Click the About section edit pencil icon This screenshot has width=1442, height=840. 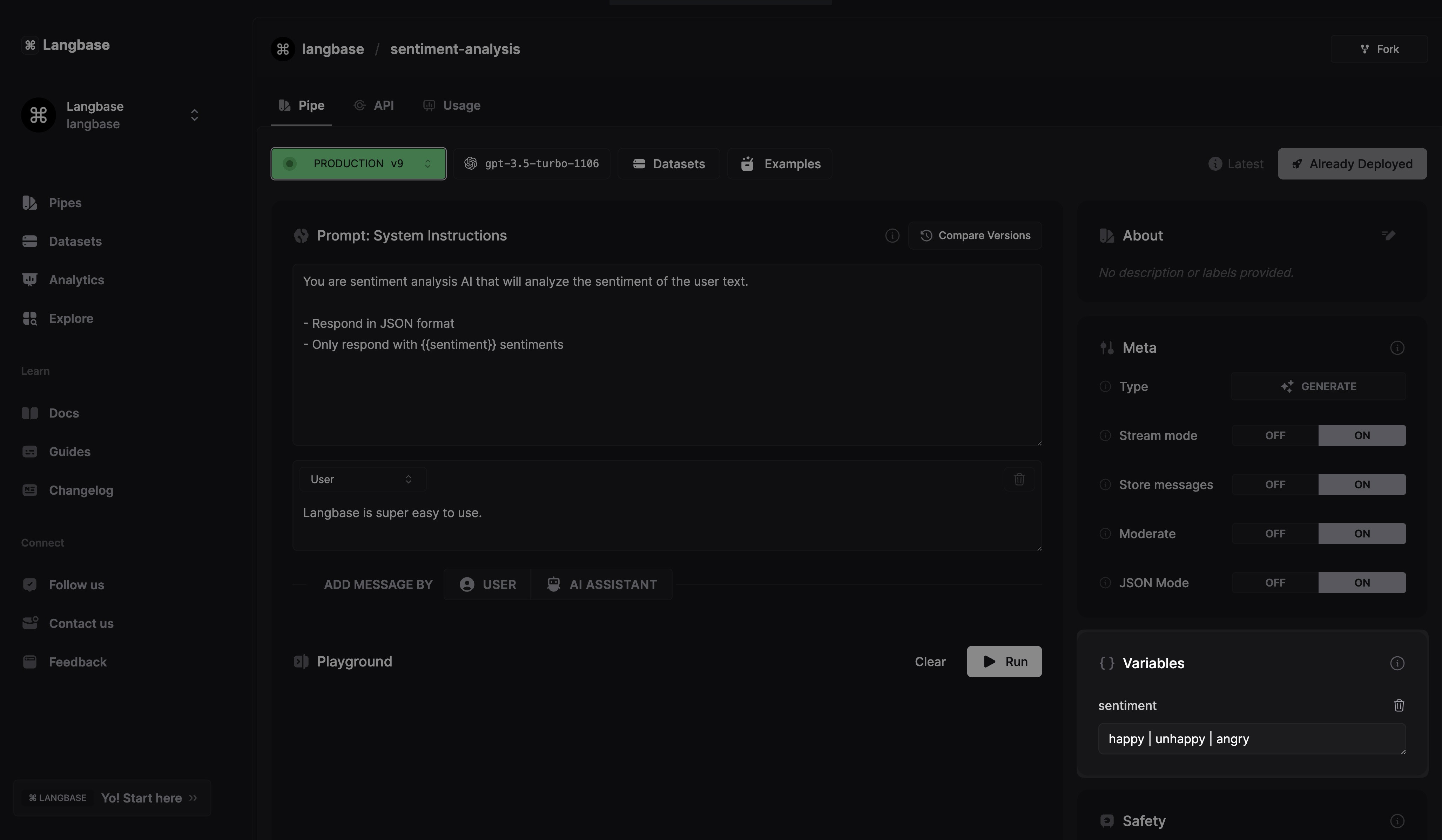pyautogui.click(x=1388, y=235)
